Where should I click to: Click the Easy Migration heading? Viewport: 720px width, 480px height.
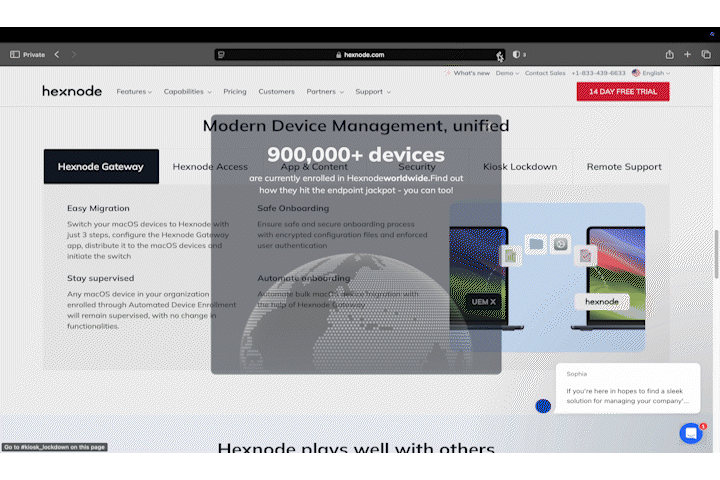click(x=98, y=208)
